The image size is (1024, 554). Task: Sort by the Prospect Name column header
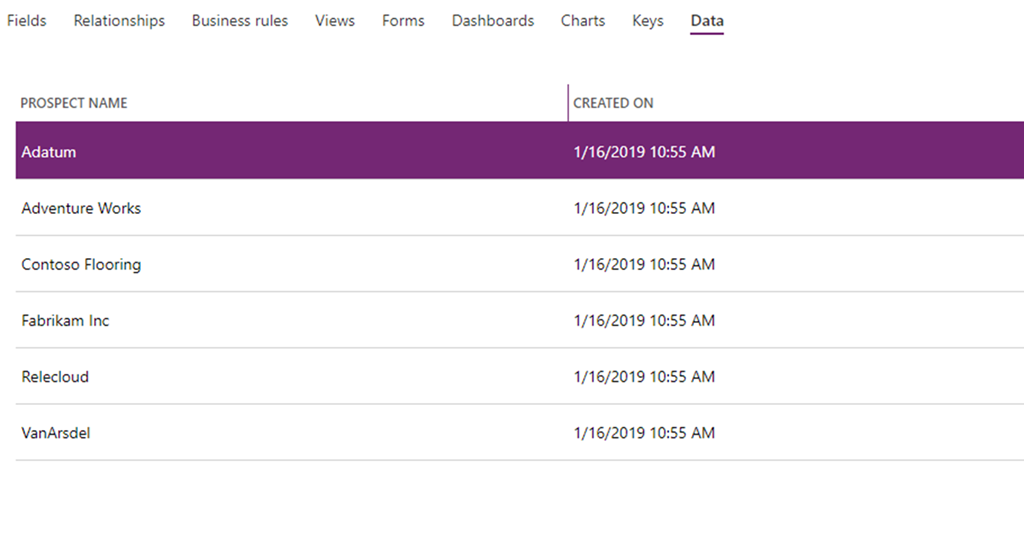point(74,103)
